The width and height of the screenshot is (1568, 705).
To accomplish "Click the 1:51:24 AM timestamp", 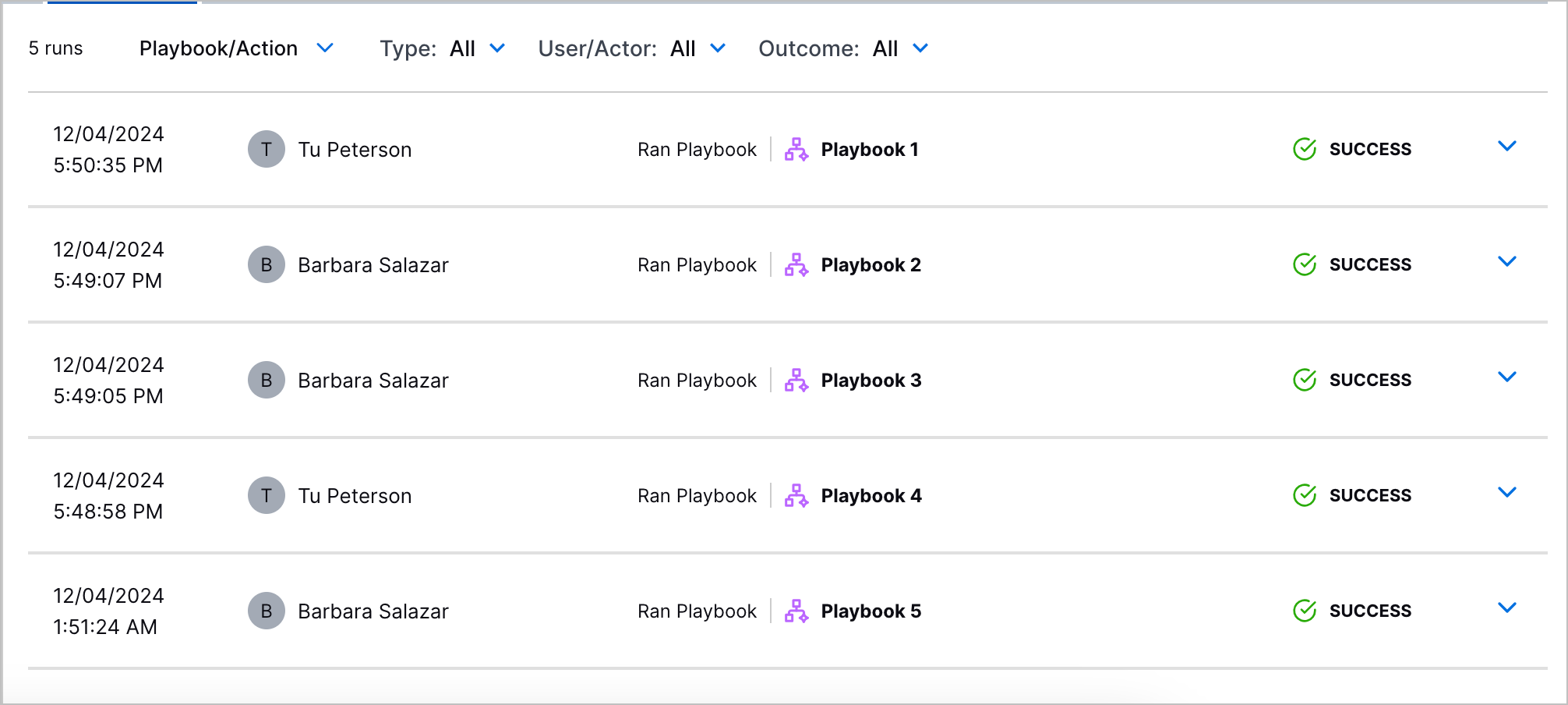I will click(x=105, y=626).
